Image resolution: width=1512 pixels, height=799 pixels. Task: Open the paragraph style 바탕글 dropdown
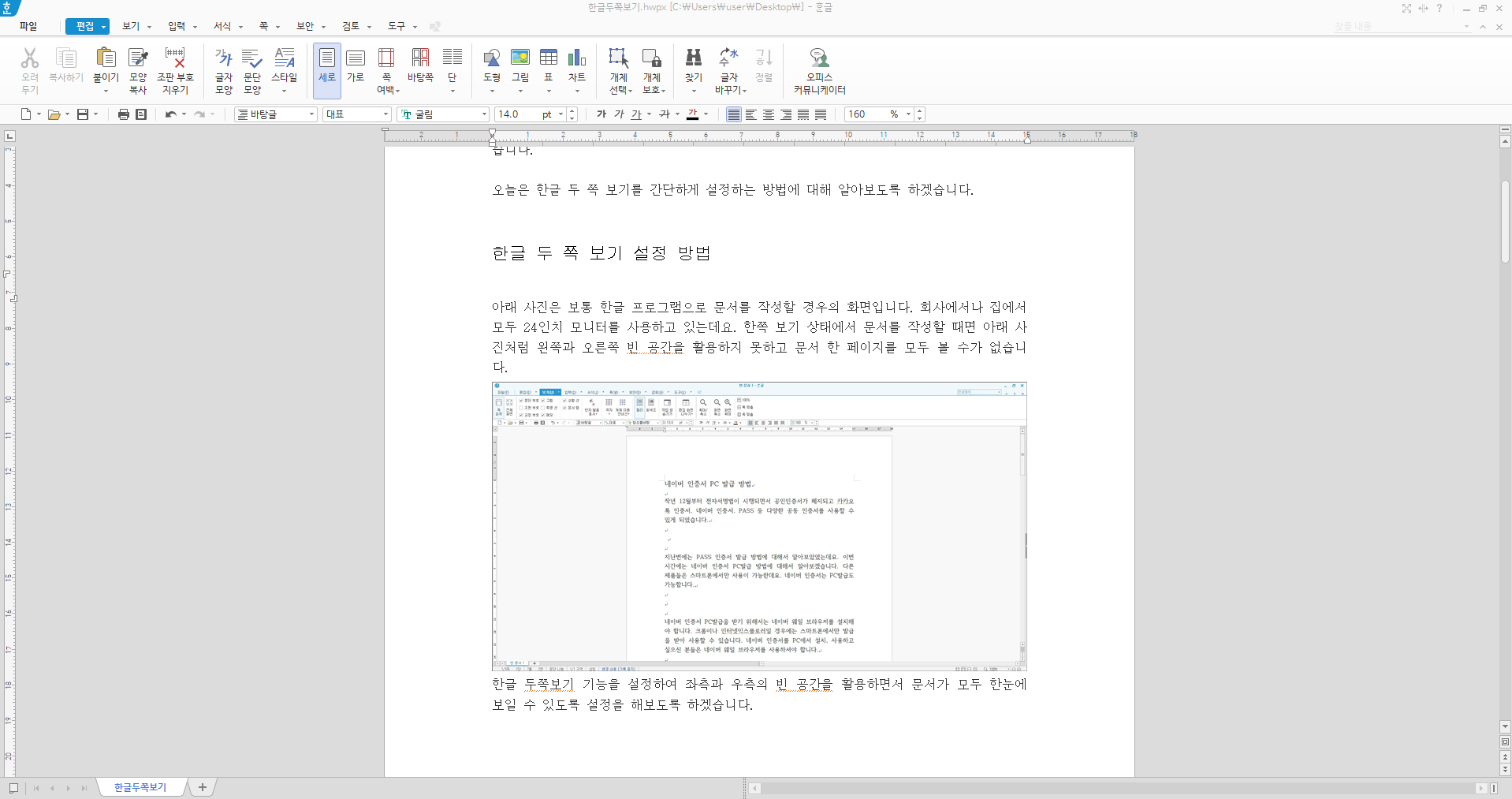pyautogui.click(x=311, y=114)
